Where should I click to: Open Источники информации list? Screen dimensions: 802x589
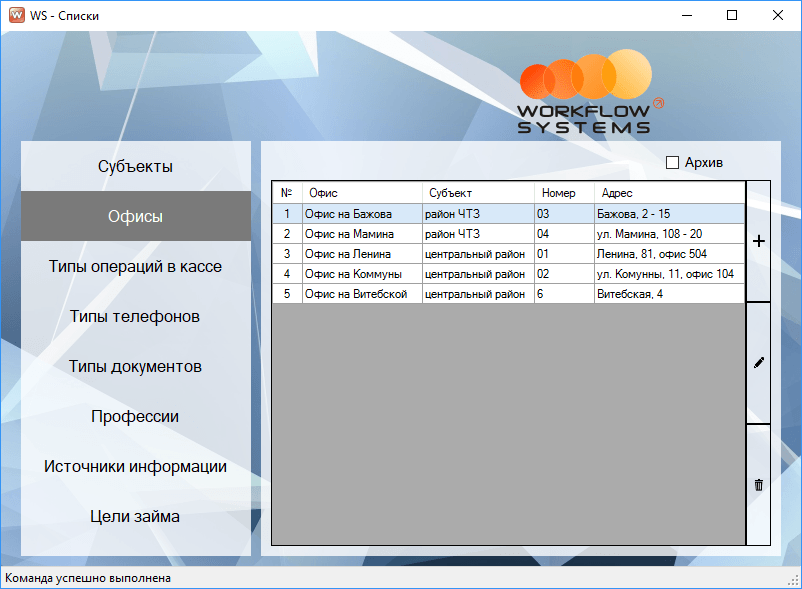136,466
